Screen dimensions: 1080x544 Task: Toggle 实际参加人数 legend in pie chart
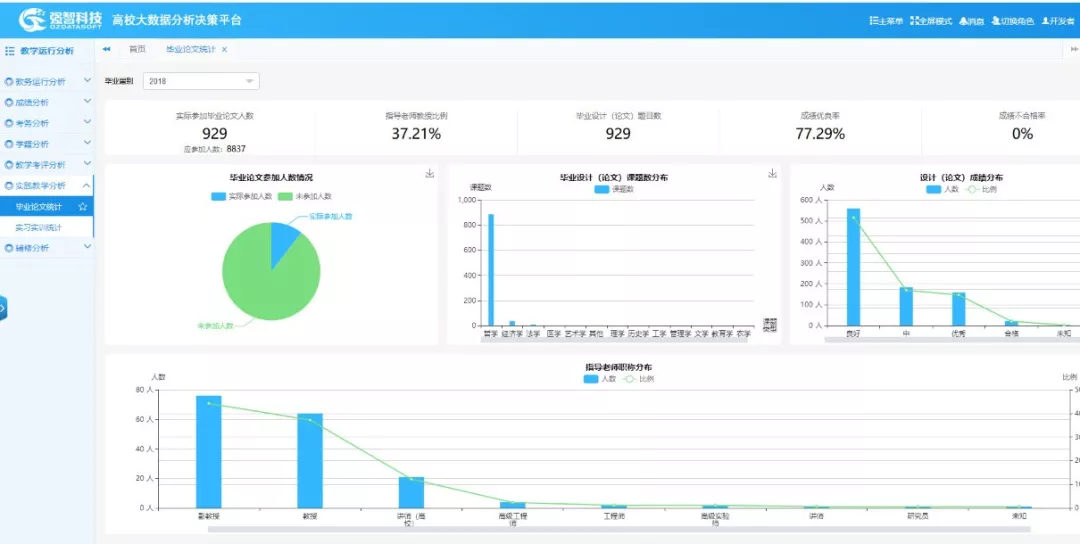tap(242, 197)
